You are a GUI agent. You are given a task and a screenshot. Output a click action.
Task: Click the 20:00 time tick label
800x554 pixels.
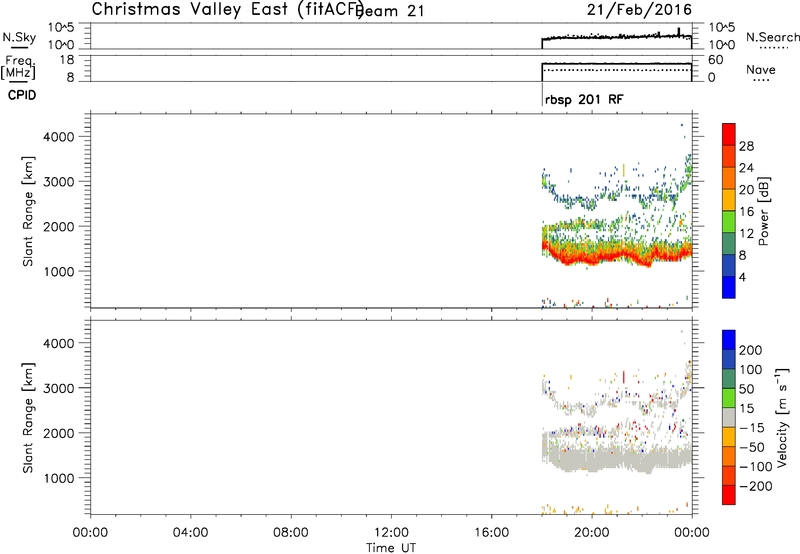coord(592,533)
